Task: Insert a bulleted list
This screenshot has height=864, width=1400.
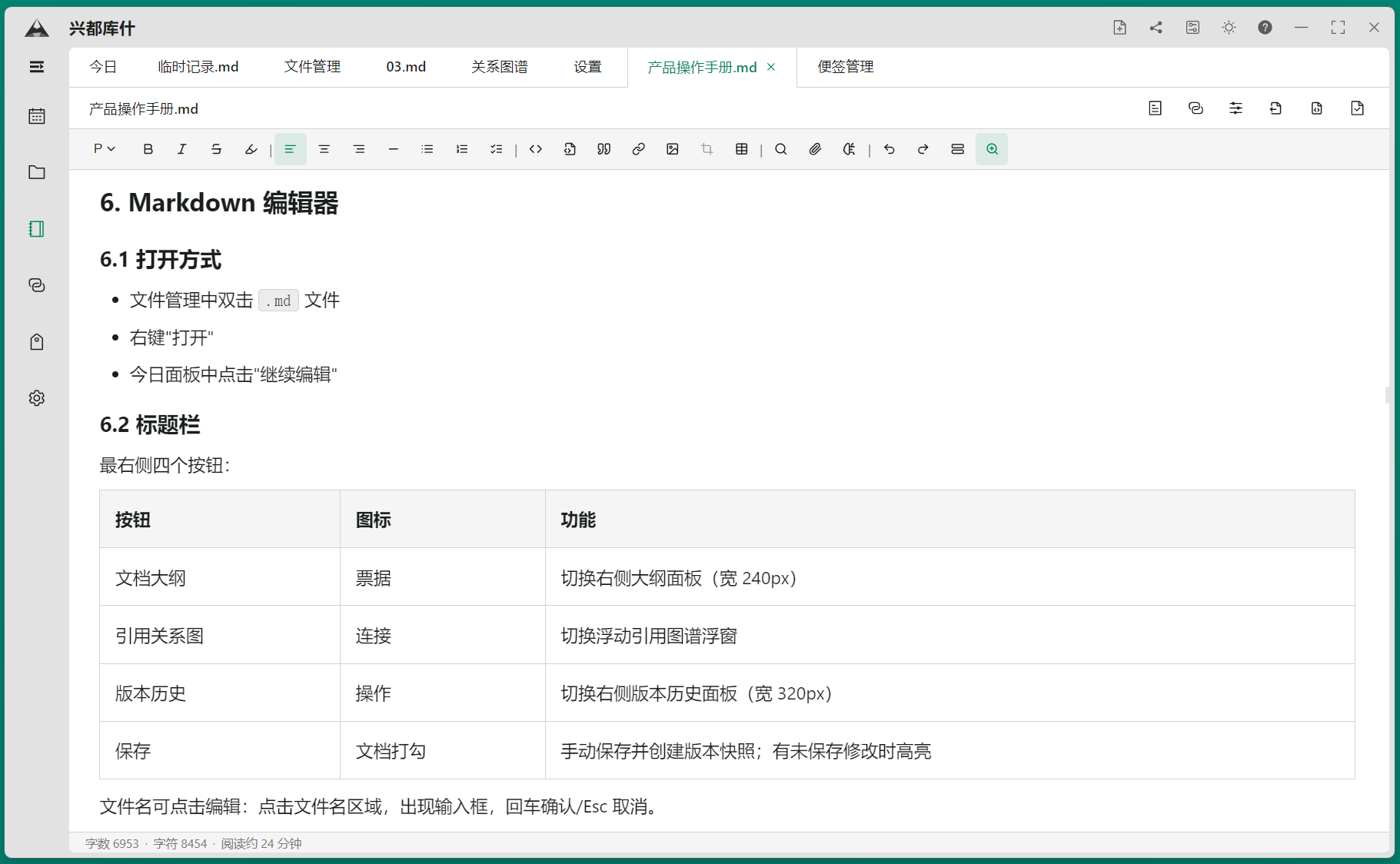Action: [427, 149]
